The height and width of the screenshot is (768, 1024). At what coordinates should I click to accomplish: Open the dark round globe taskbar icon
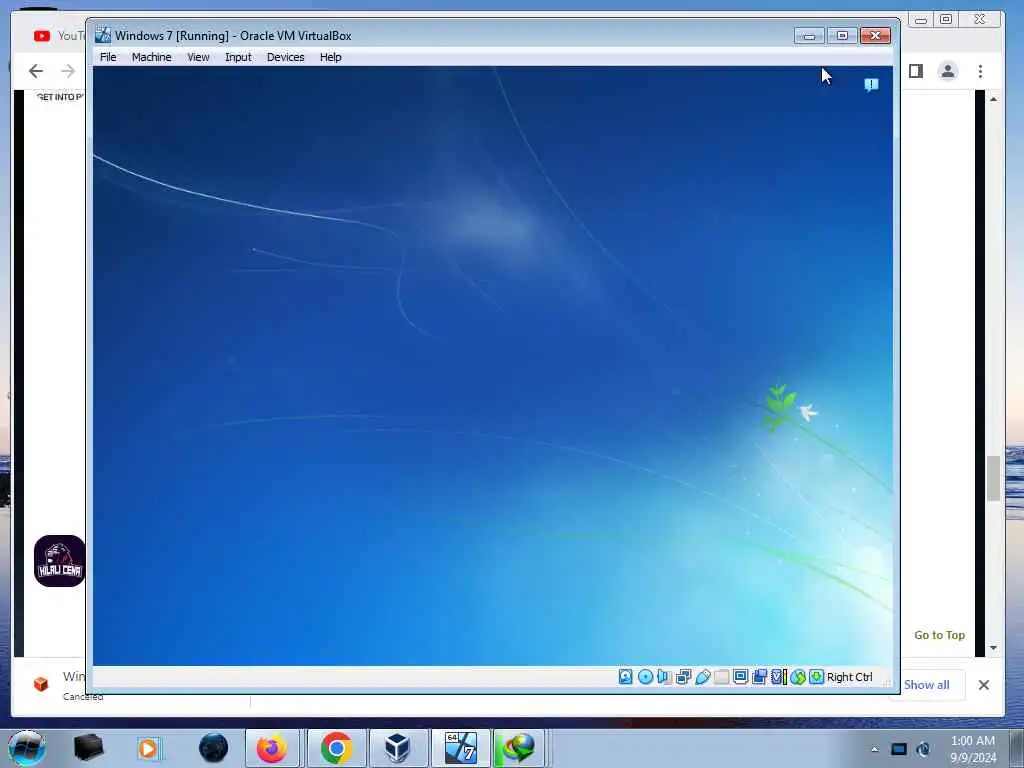click(213, 748)
